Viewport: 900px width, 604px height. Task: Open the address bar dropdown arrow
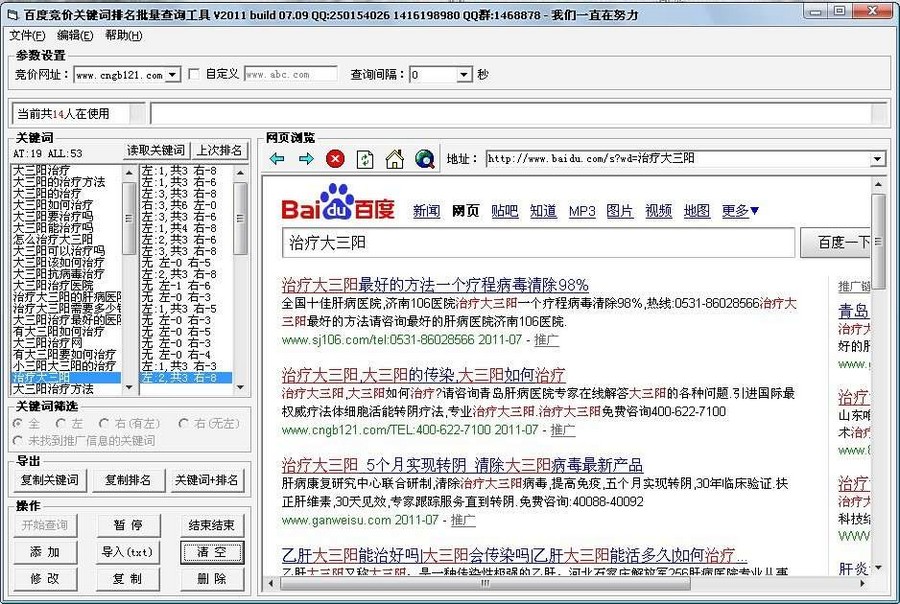point(877,158)
